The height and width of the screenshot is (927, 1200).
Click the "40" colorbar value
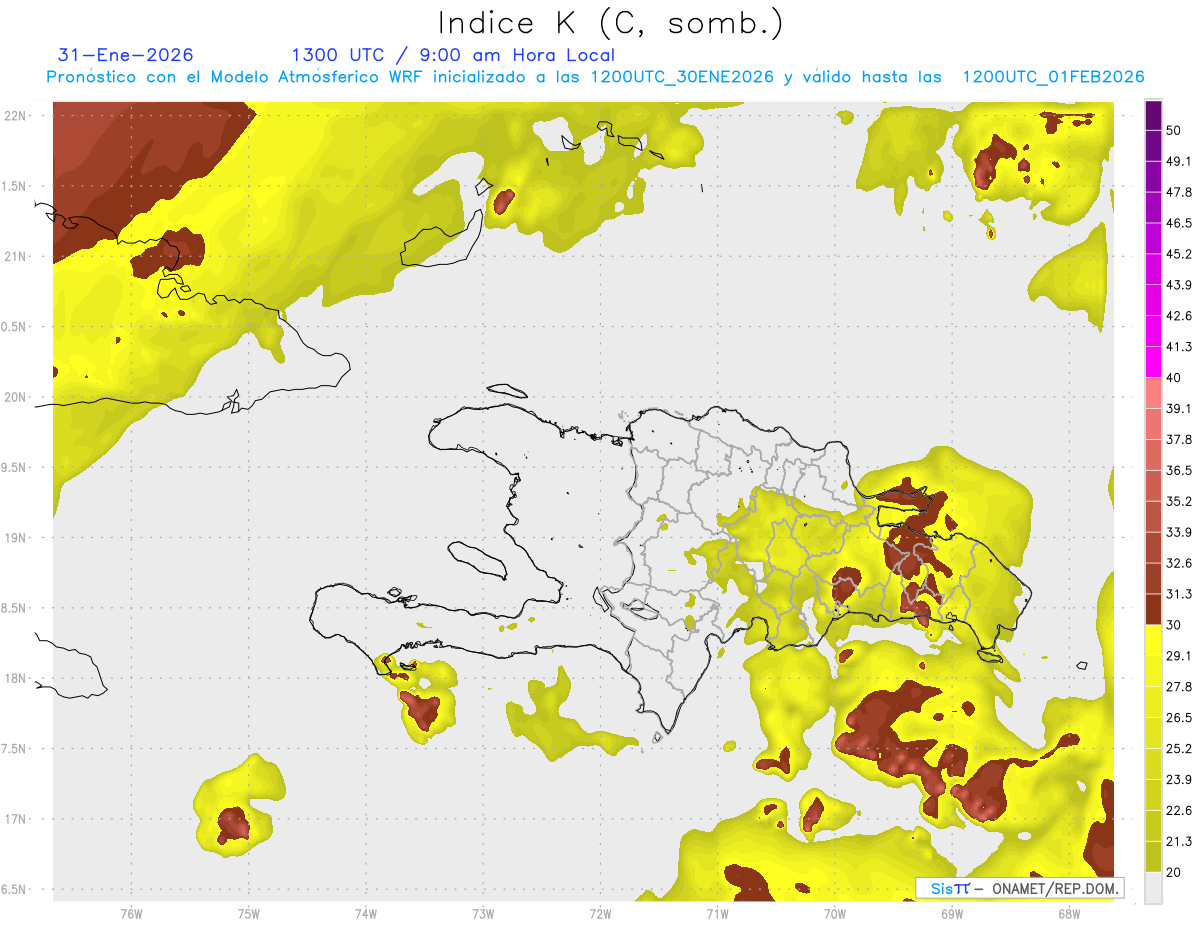click(x=1174, y=378)
